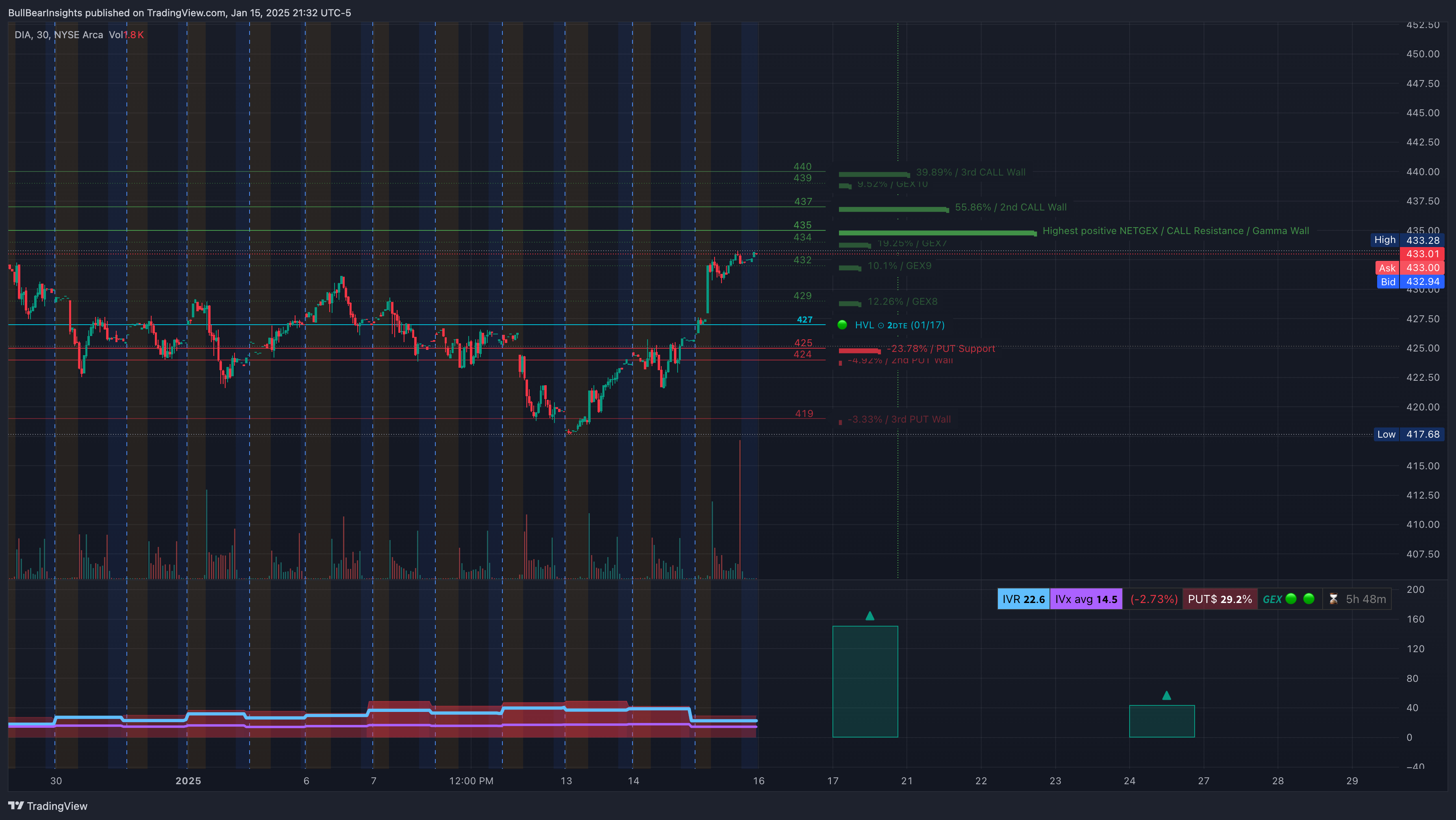Click the Gamma Wall green bar
The width and height of the screenshot is (1456, 820).
tap(938, 233)
